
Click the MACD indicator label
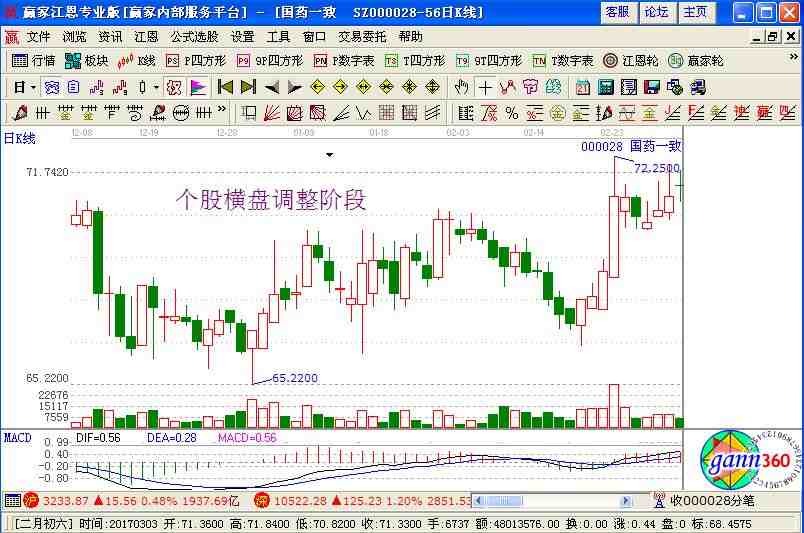coord(17,438)
